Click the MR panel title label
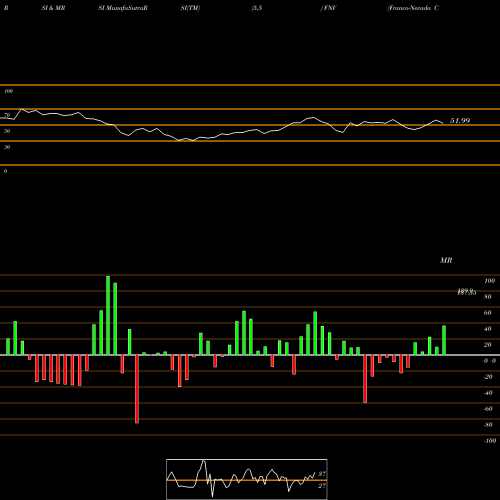Screen dimensions: 500x500 click(446, 260)
